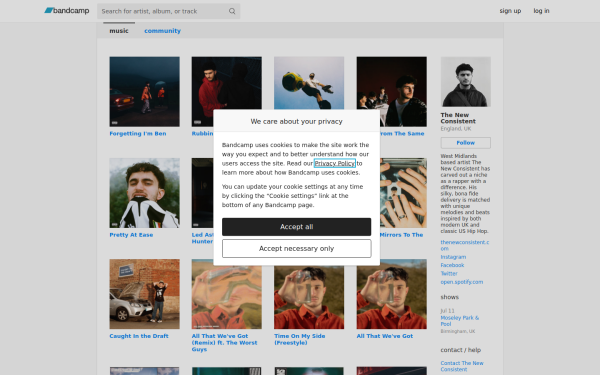Open the open.spotify.com link
The height and width of the screenshot is (375, 600).
click(x=461, y=282)
